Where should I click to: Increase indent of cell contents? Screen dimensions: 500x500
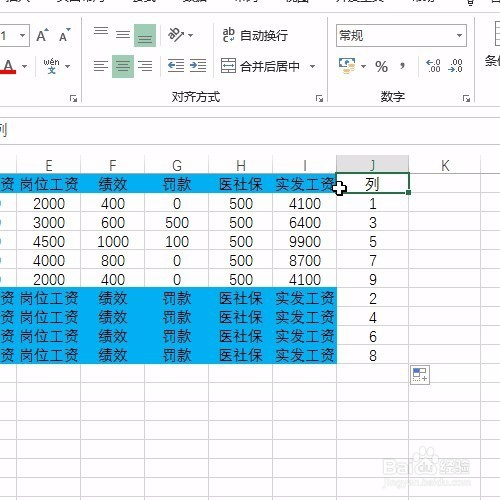[198, 66]
